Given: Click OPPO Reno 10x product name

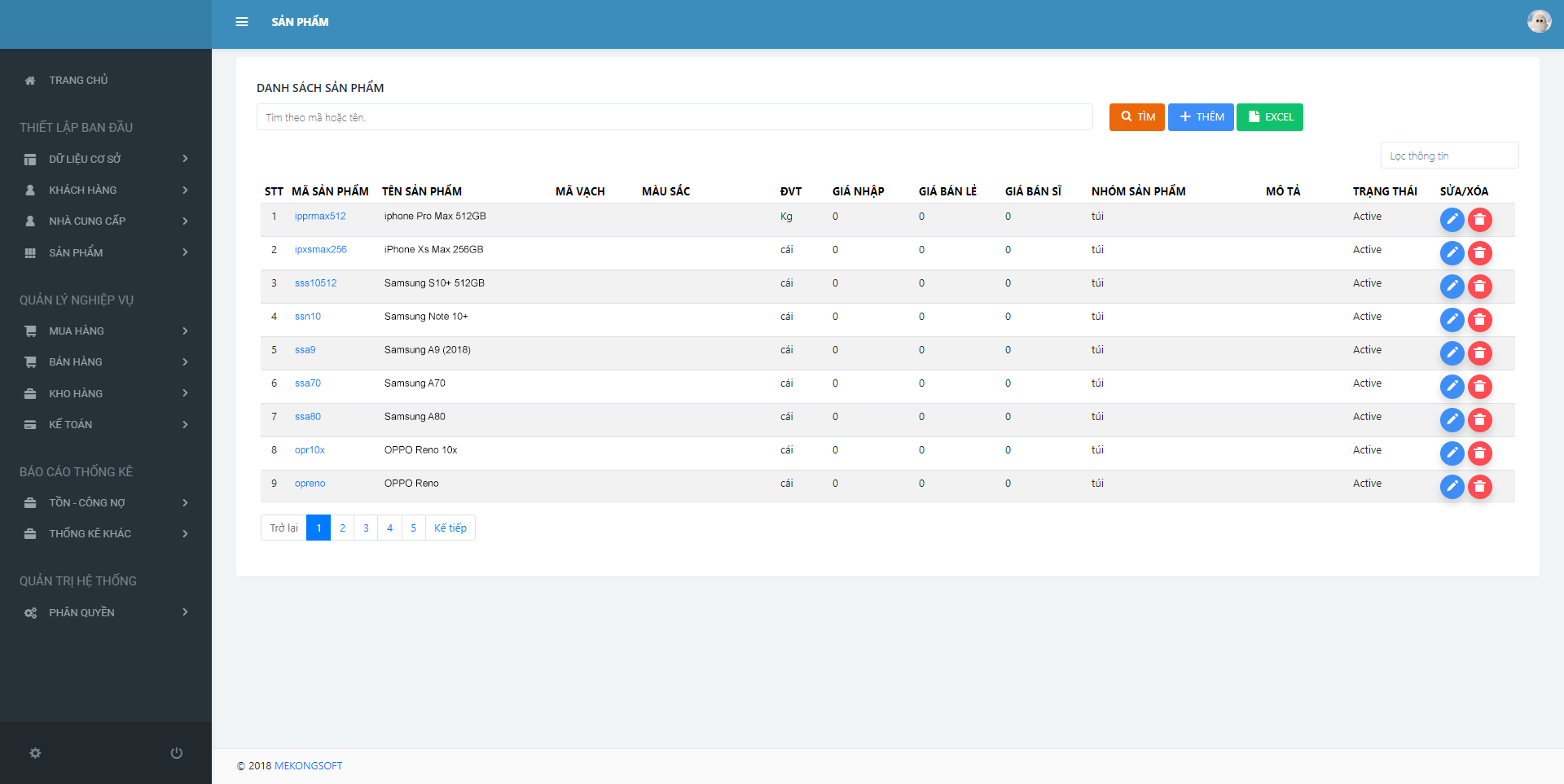Looking at the screenshot, I should [420, 450].
